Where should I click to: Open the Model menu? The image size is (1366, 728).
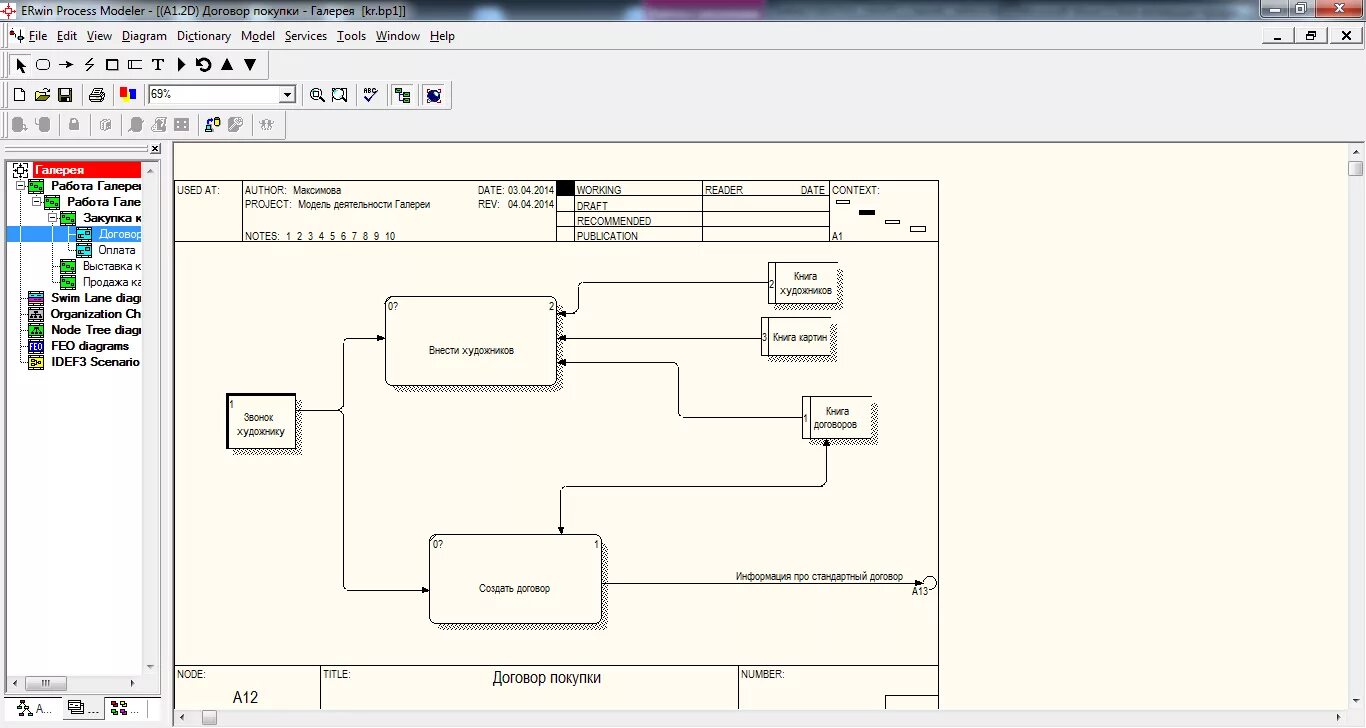(x=258, y=36)
